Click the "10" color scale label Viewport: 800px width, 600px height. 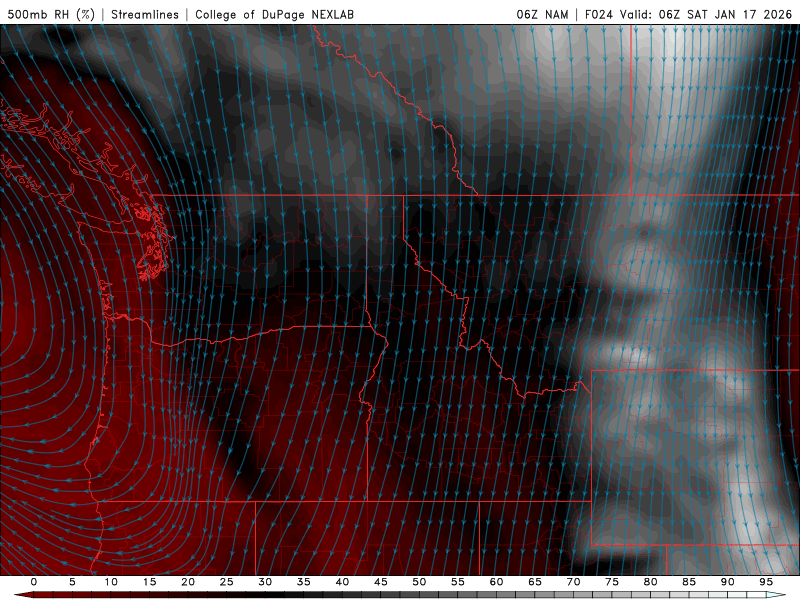tap(111, 582)
